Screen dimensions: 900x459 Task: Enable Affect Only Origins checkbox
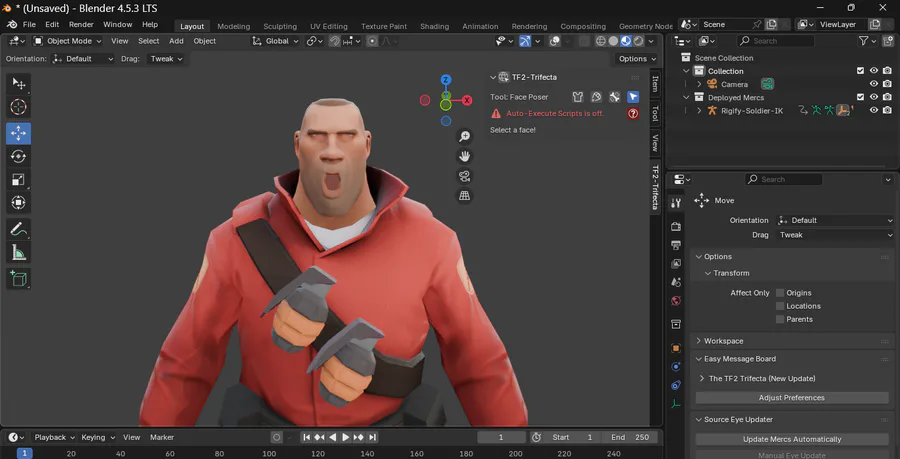click(x=780, y=293)
